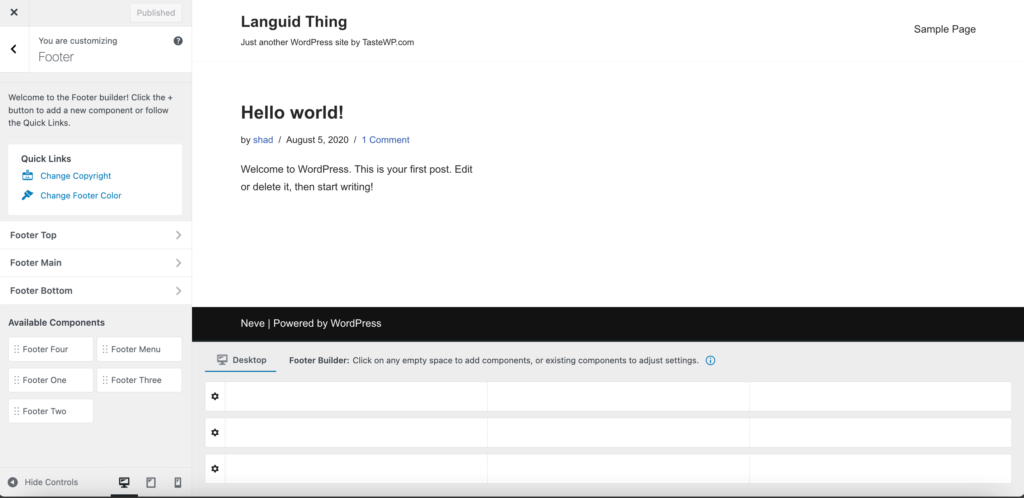Select the Footer Four component

click(x=51, y=349)
